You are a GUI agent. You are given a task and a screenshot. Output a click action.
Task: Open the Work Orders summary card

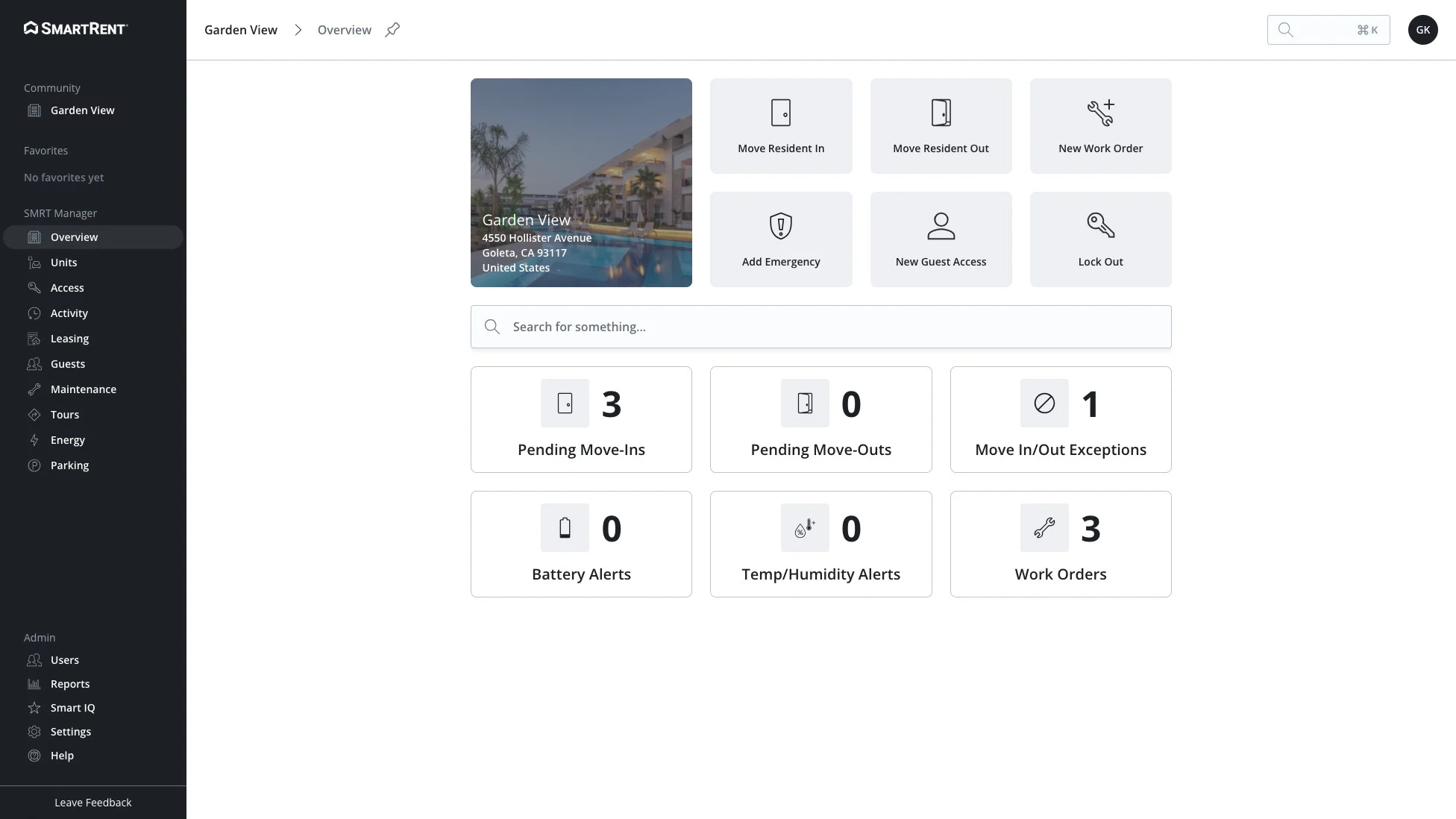[1061, 544]
